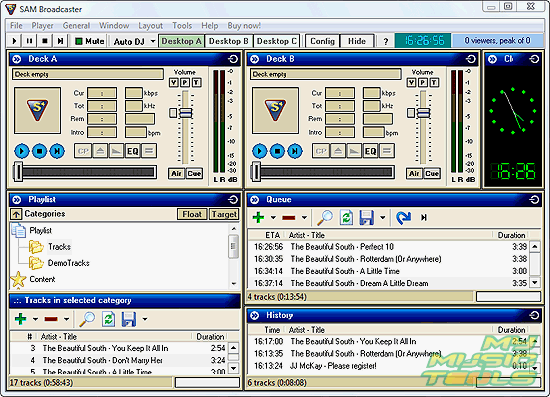Click the Queue search magnifier icon
Image resolution: width=550 pixels, height=397 pixels.
pyautogui.click(x=325, y=218)
